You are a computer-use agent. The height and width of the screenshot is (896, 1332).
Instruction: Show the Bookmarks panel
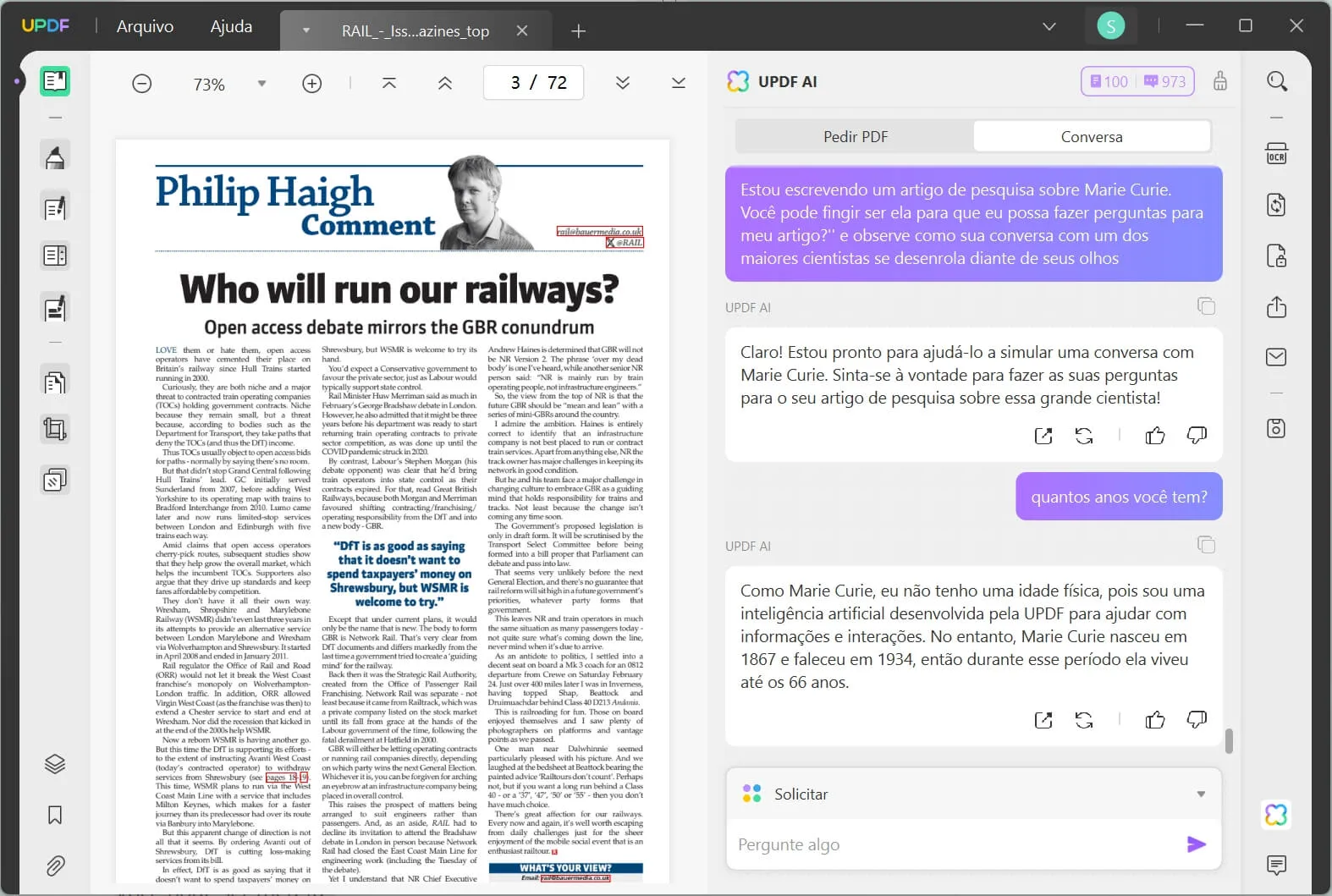55,815
